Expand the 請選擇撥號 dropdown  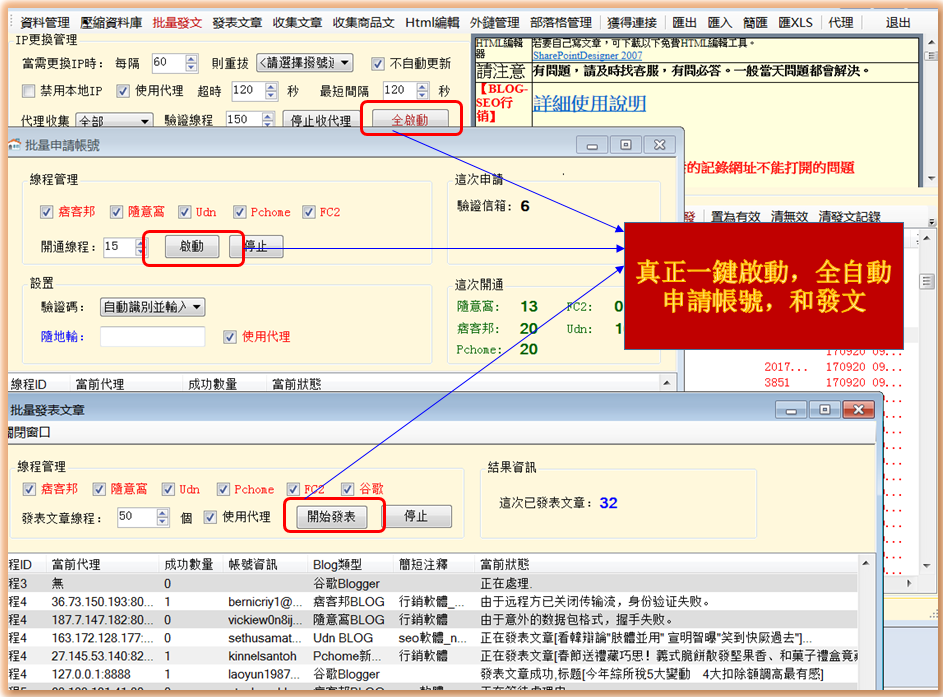(x=304, y=63)
